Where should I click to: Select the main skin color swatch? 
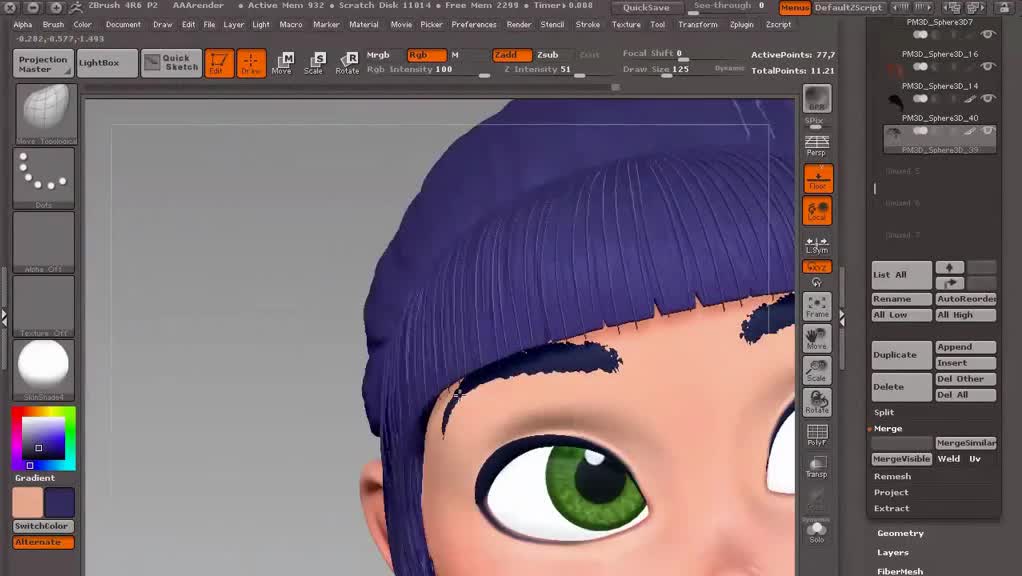pos(28,502)
